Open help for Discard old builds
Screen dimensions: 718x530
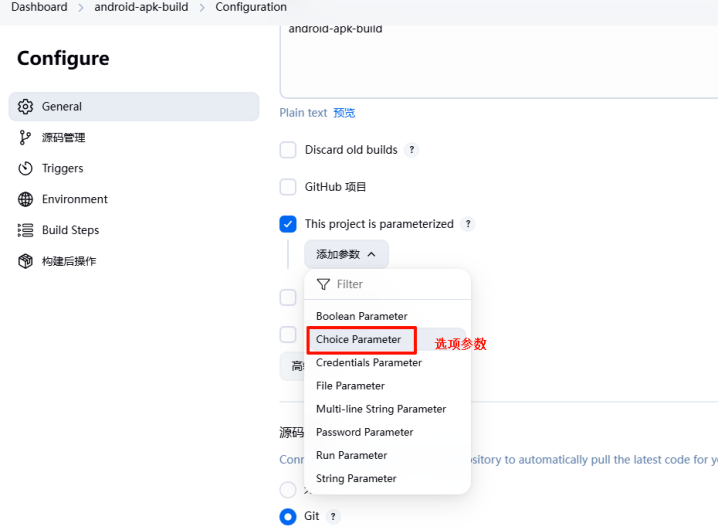pyautogui.click(x=411, y=150)
